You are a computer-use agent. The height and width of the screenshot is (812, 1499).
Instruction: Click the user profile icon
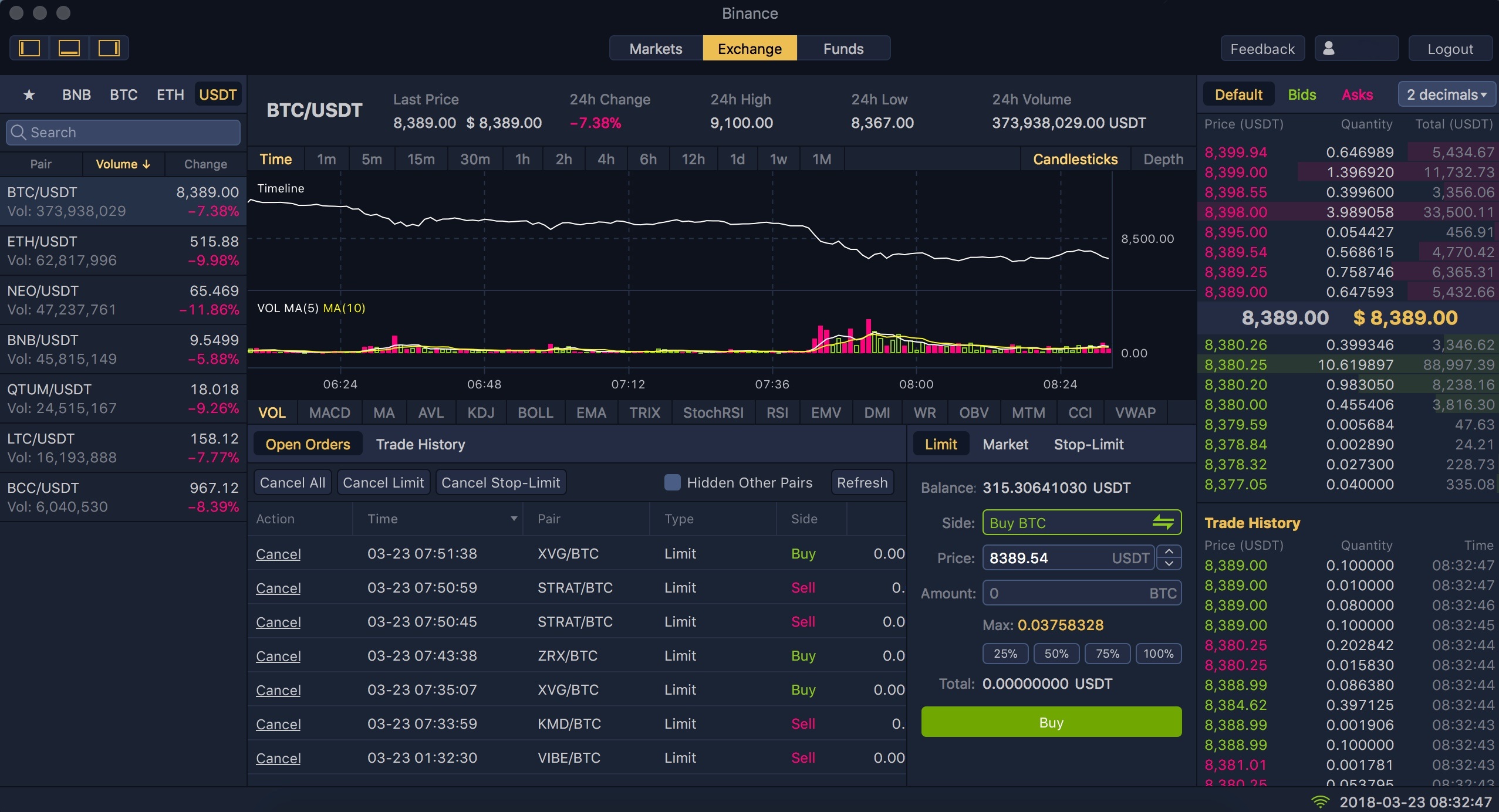[x=1329, y=48]
